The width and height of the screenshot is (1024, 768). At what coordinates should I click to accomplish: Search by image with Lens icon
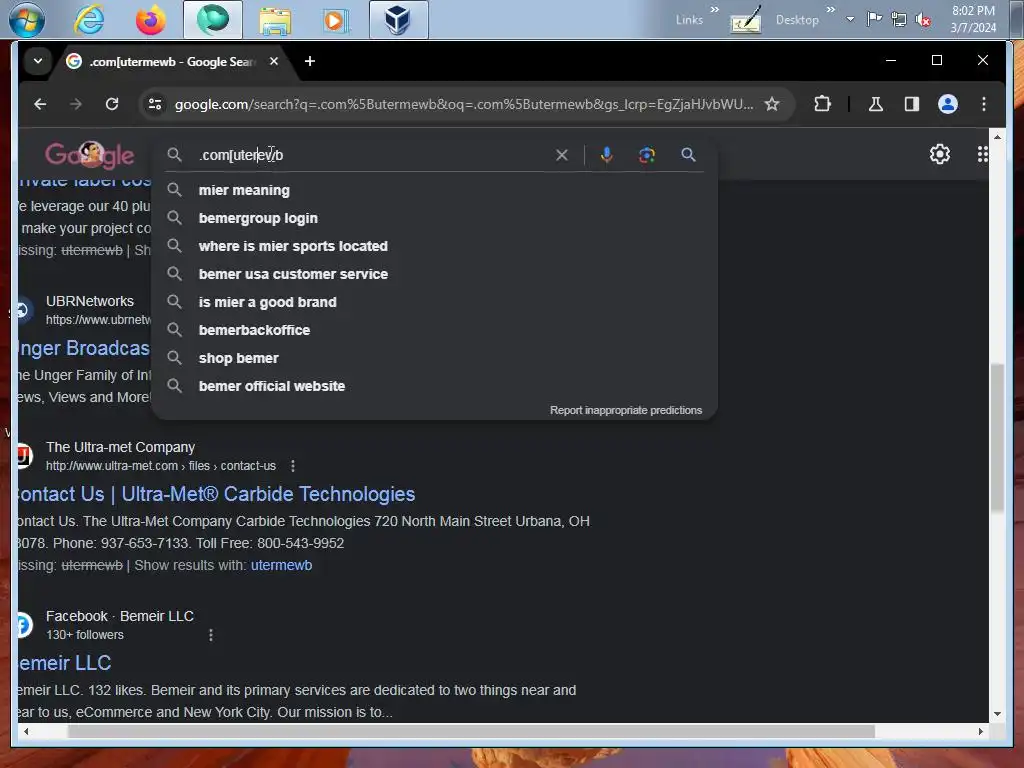pyautogui.click(x=647, y=155)
